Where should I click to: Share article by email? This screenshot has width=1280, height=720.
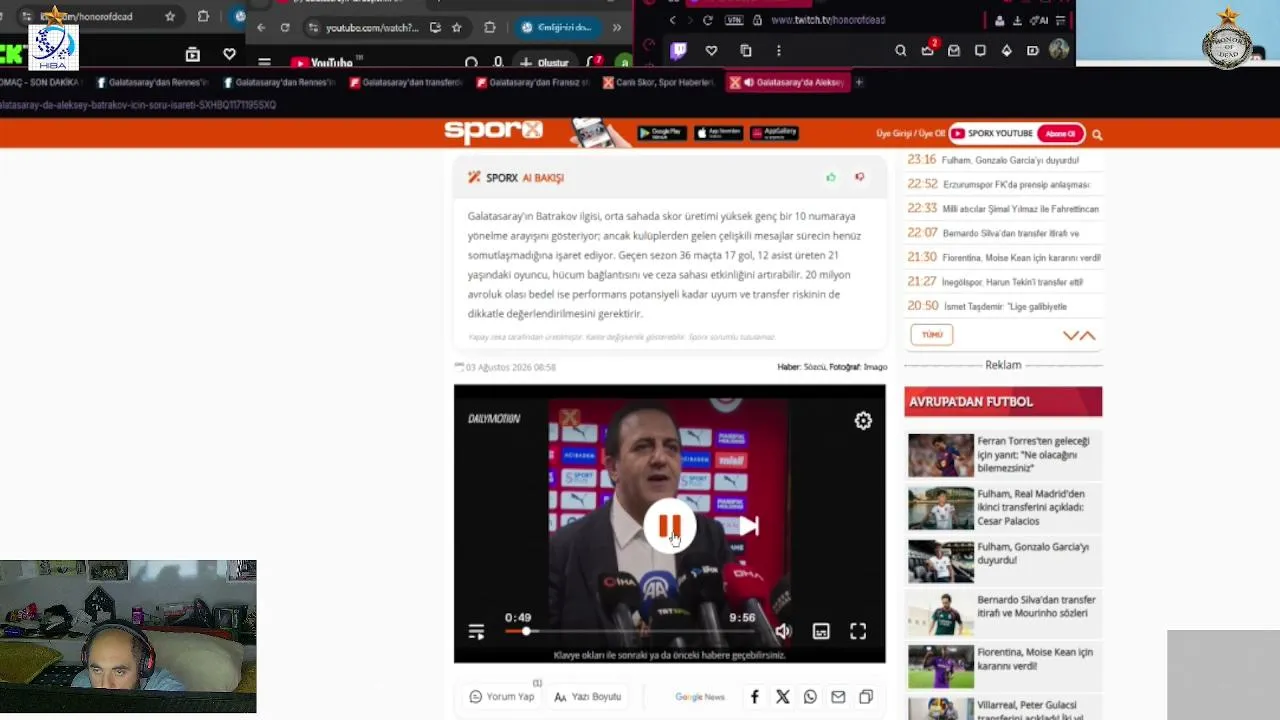pyautogui.click(x=838, y=697)
